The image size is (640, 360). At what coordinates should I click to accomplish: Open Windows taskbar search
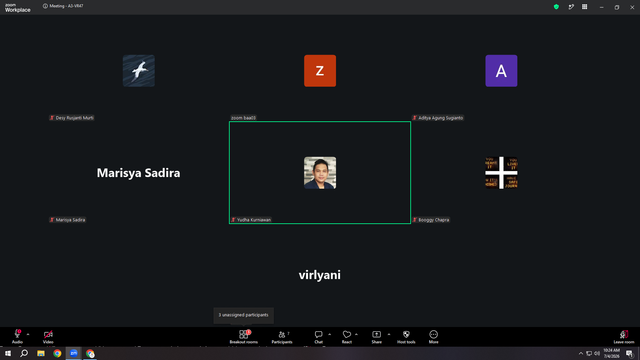[24, 353]
